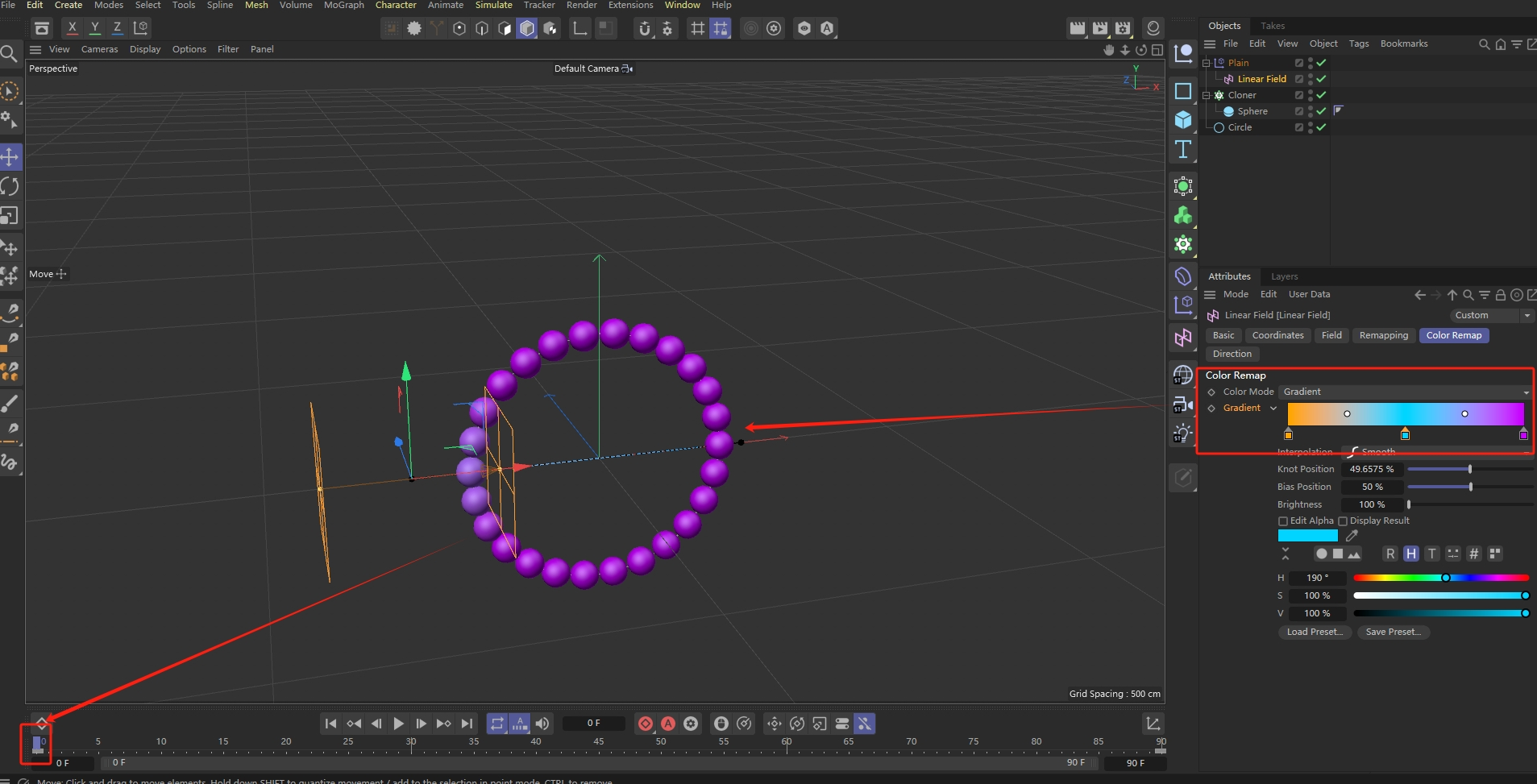Select Linear Field in Objects tree

pyautogui.click(x=1261, y=79)
